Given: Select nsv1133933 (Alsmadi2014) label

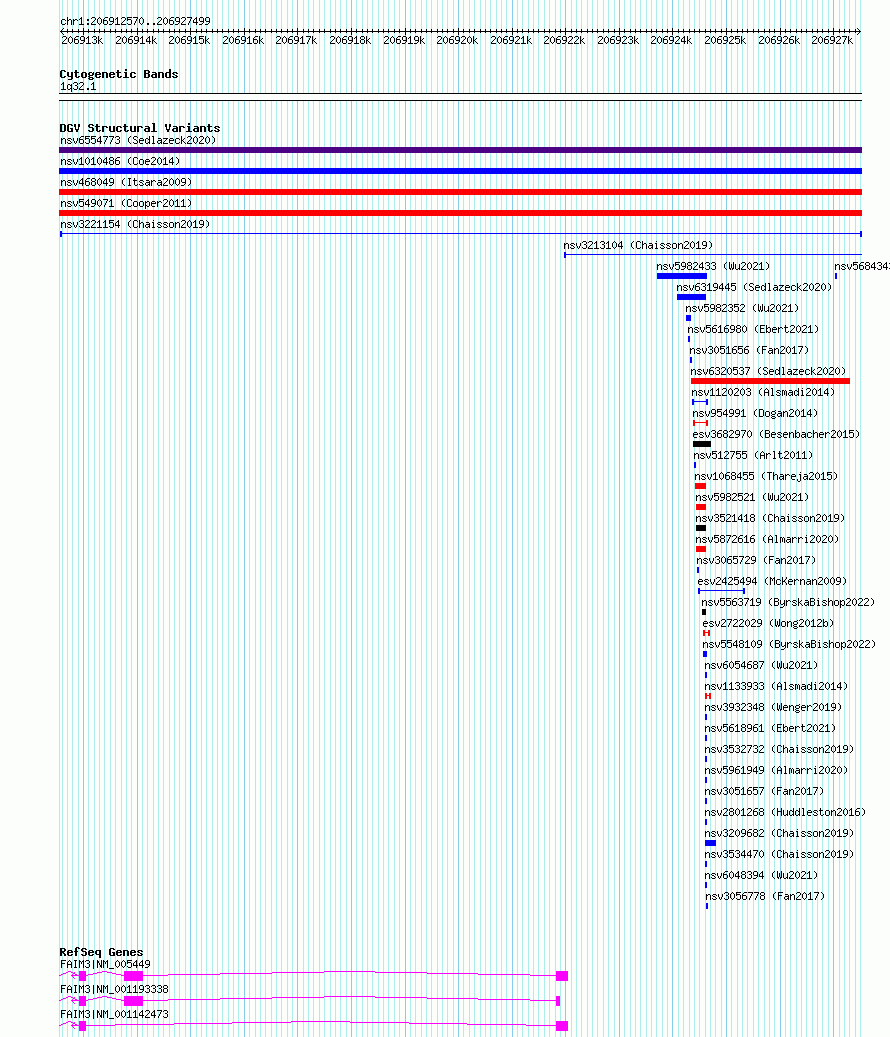Looking at the screenshot, I should point(776,686).
